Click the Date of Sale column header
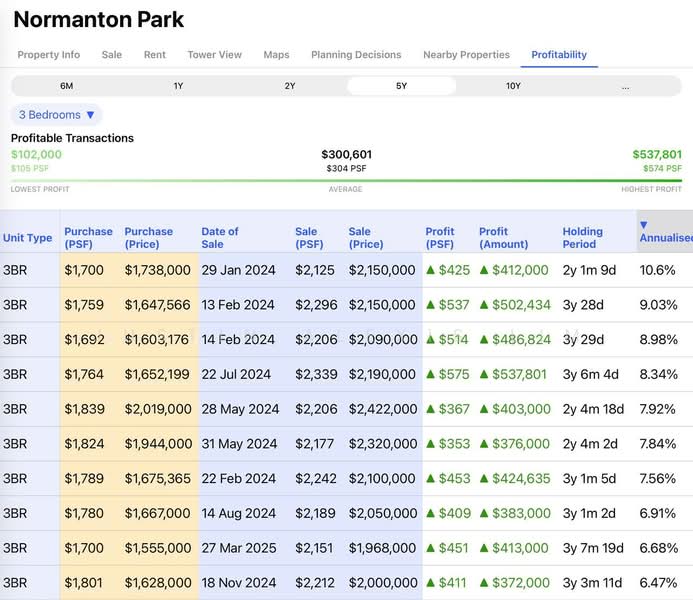This screenshot has height=600, width=693. click(x=220, y=238)
